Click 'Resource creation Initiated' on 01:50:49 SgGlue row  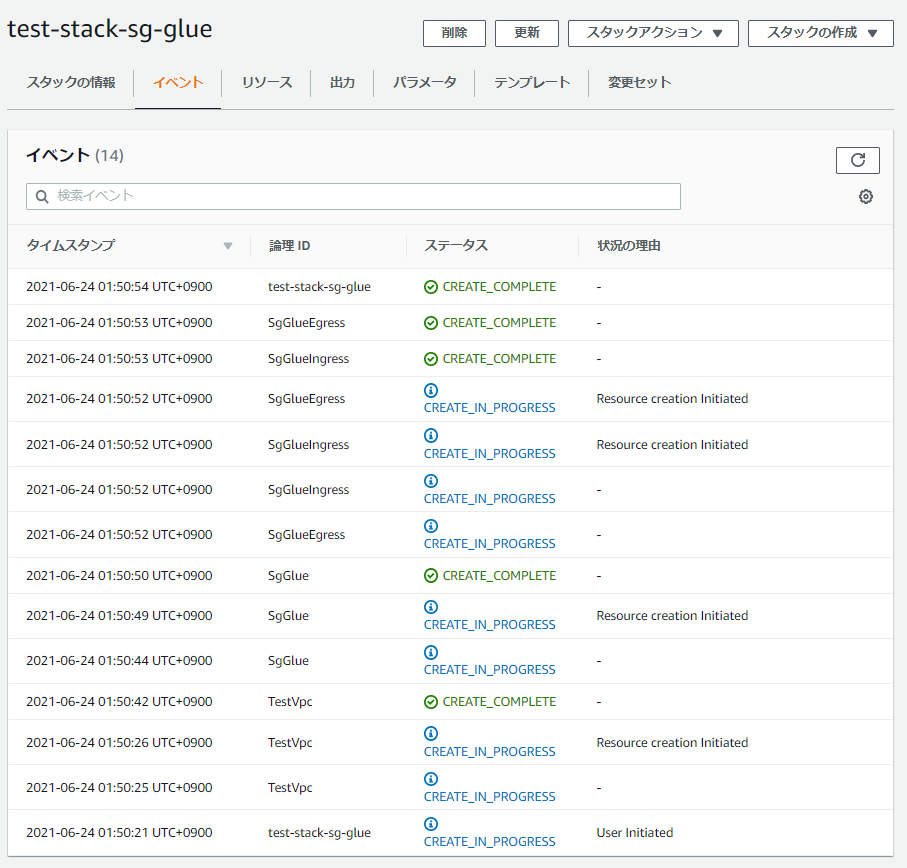click(x=672, y=615)
